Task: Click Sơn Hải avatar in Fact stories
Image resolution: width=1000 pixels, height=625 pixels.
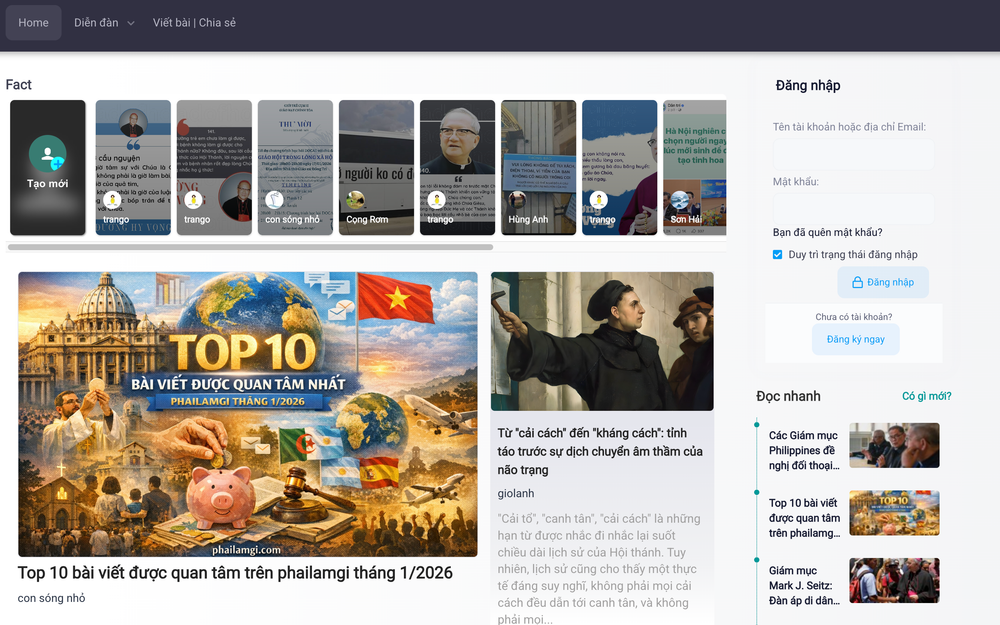Action: coord(679,200)
